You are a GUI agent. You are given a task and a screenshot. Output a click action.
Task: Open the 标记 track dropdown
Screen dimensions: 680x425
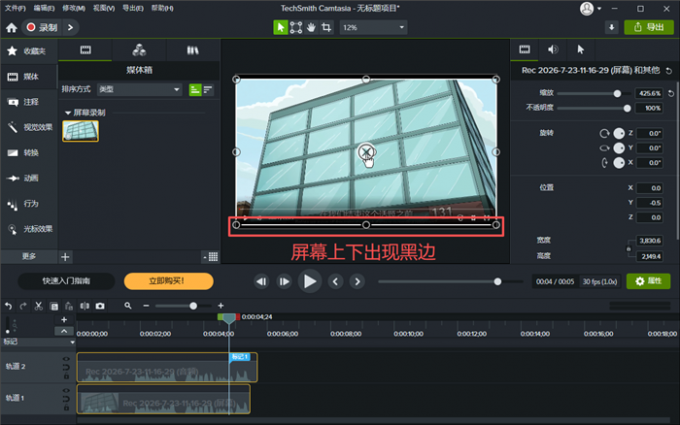point(72,342)
